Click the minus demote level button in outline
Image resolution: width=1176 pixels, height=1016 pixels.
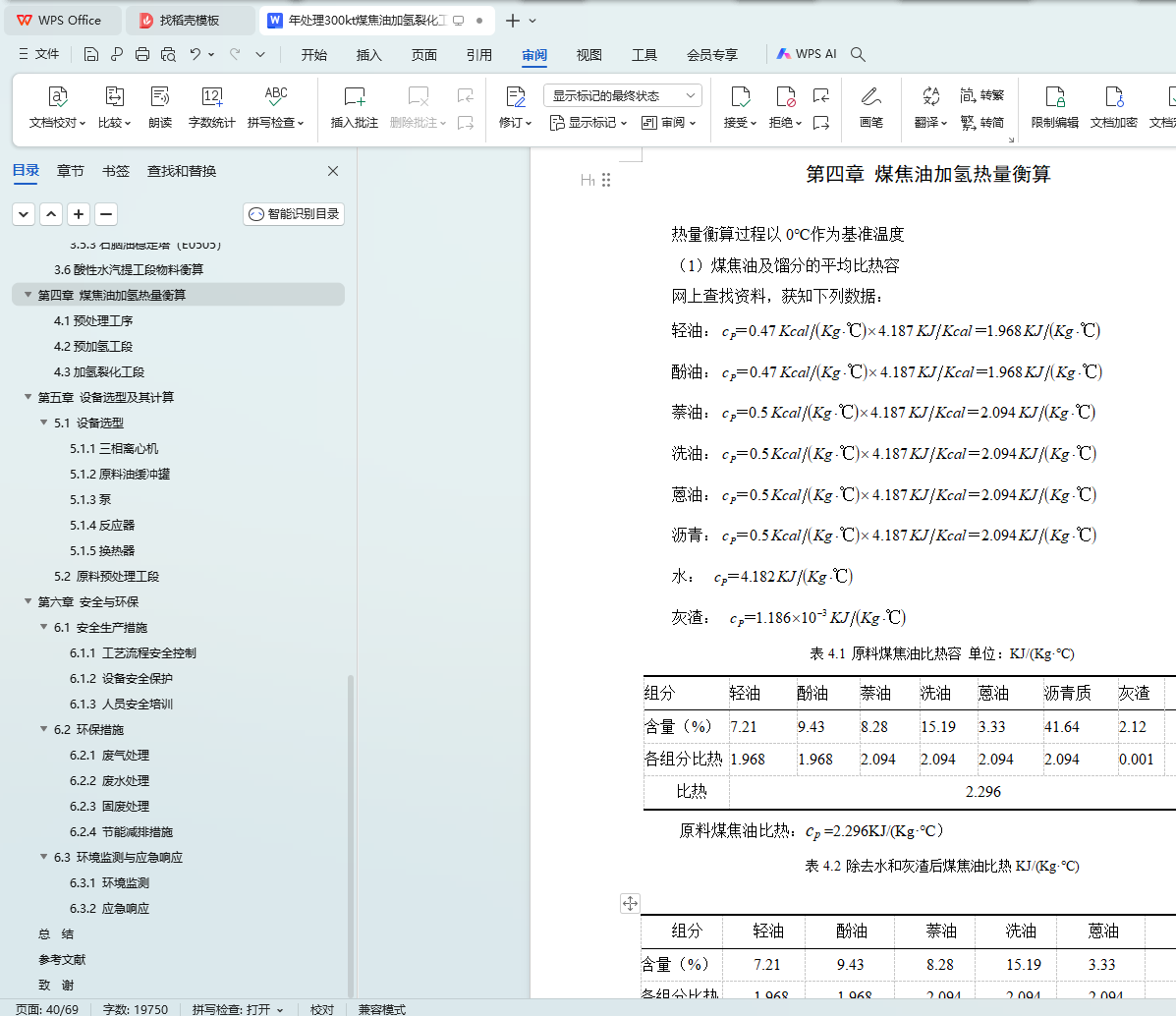[x=106, y=214]
